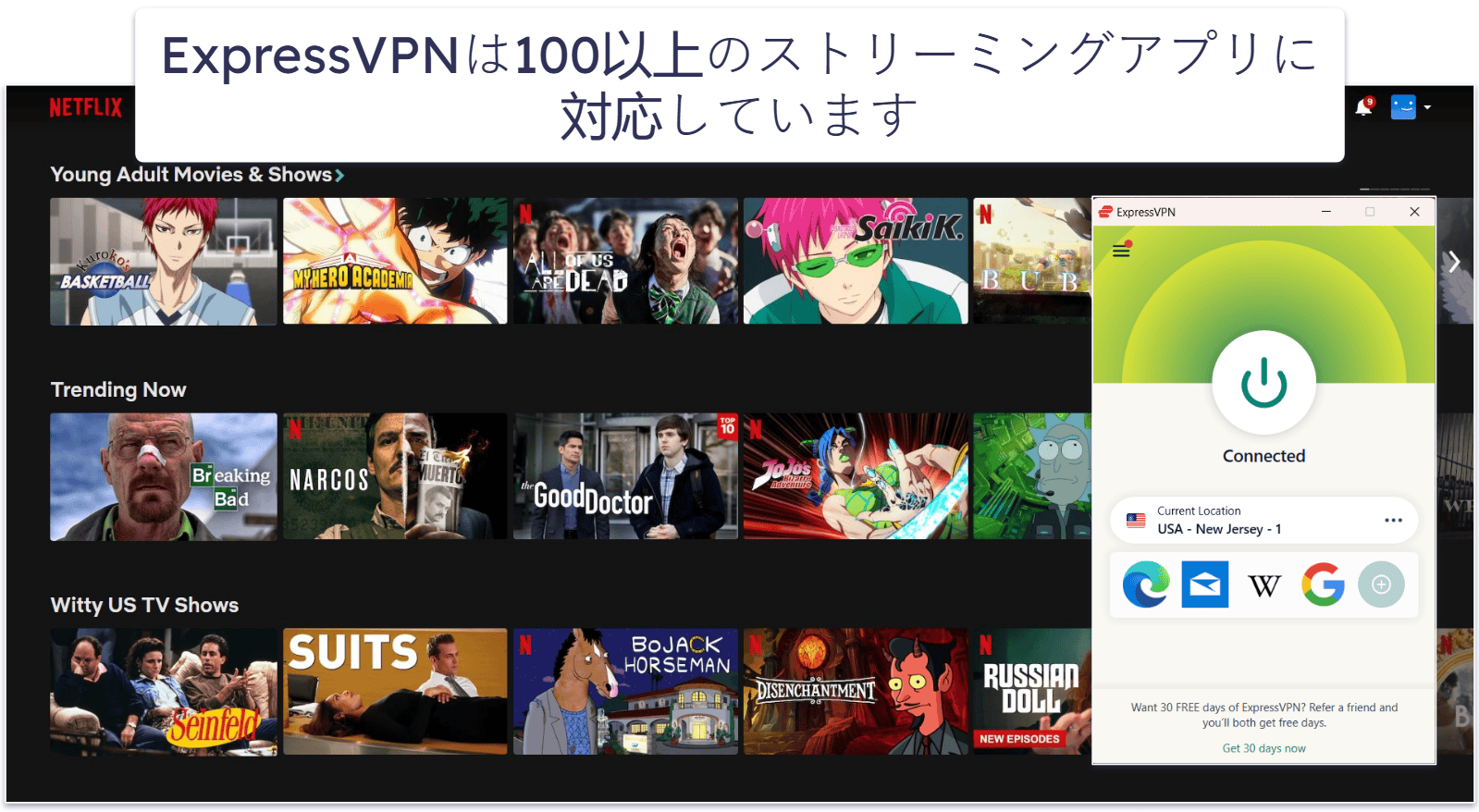Open Breaking Bad thumbnail
Viewport: 1479px width, 812px height.
pos(164,476)
